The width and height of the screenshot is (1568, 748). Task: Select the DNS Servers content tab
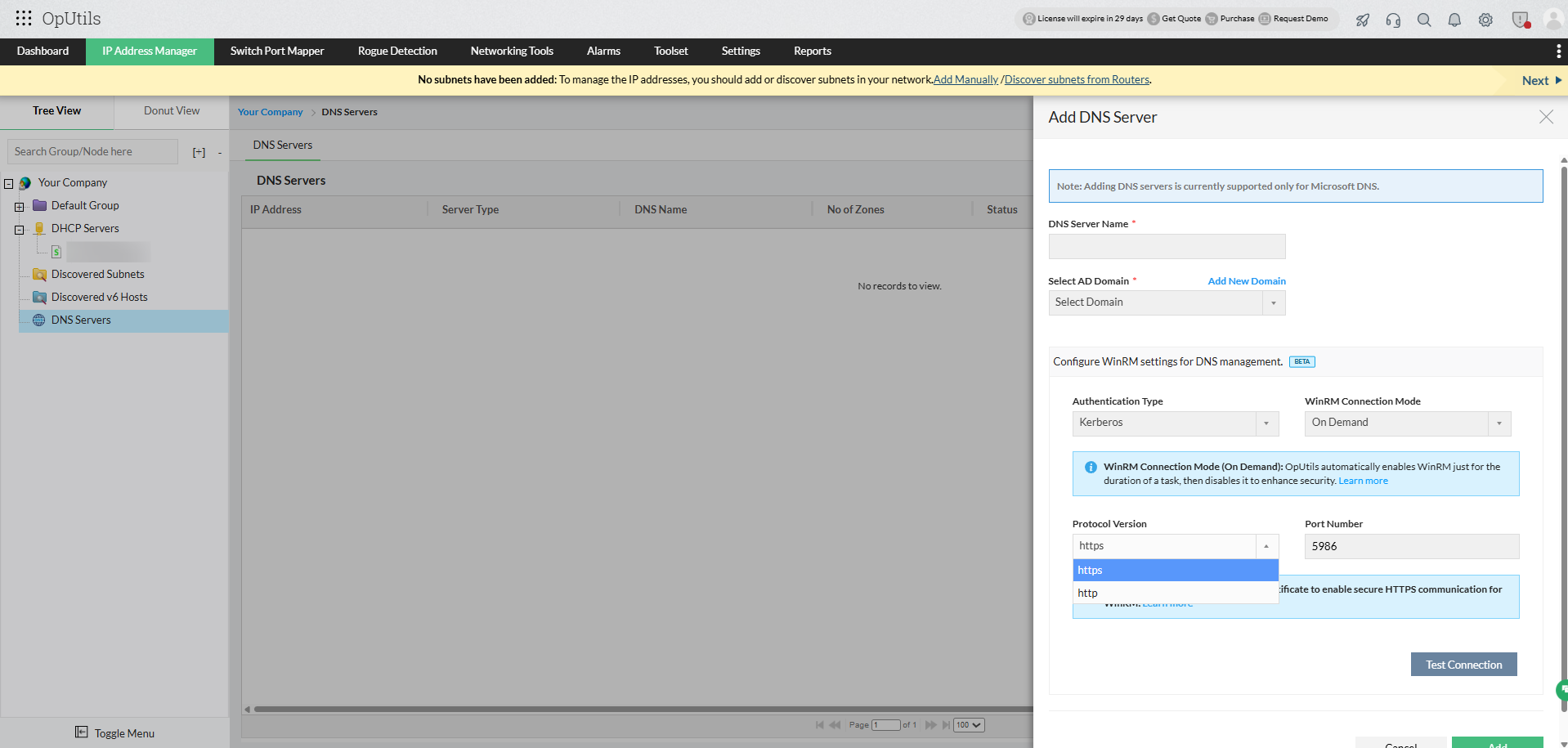coord(283,146)
